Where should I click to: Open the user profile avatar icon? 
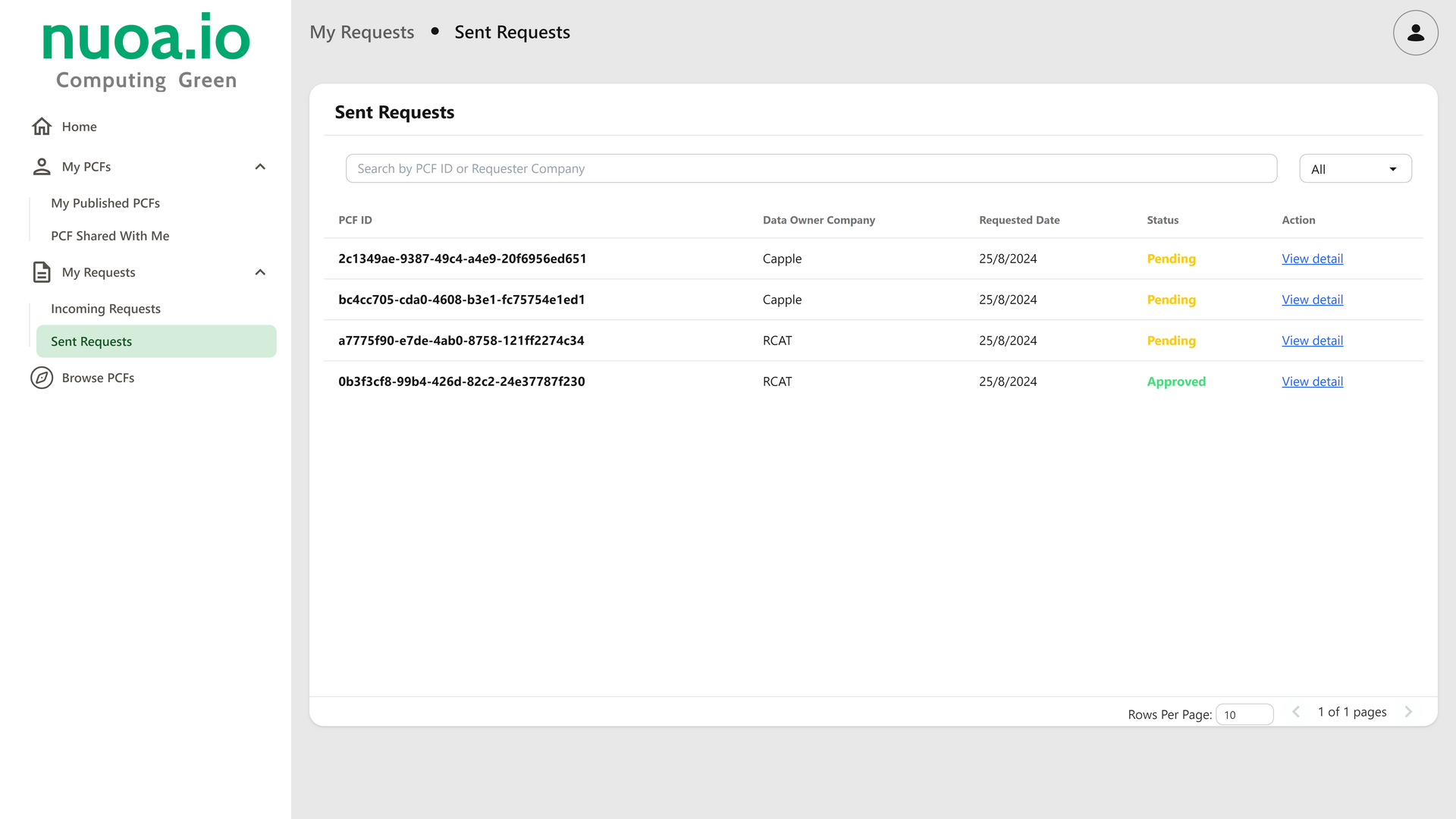click(1415, 33)
